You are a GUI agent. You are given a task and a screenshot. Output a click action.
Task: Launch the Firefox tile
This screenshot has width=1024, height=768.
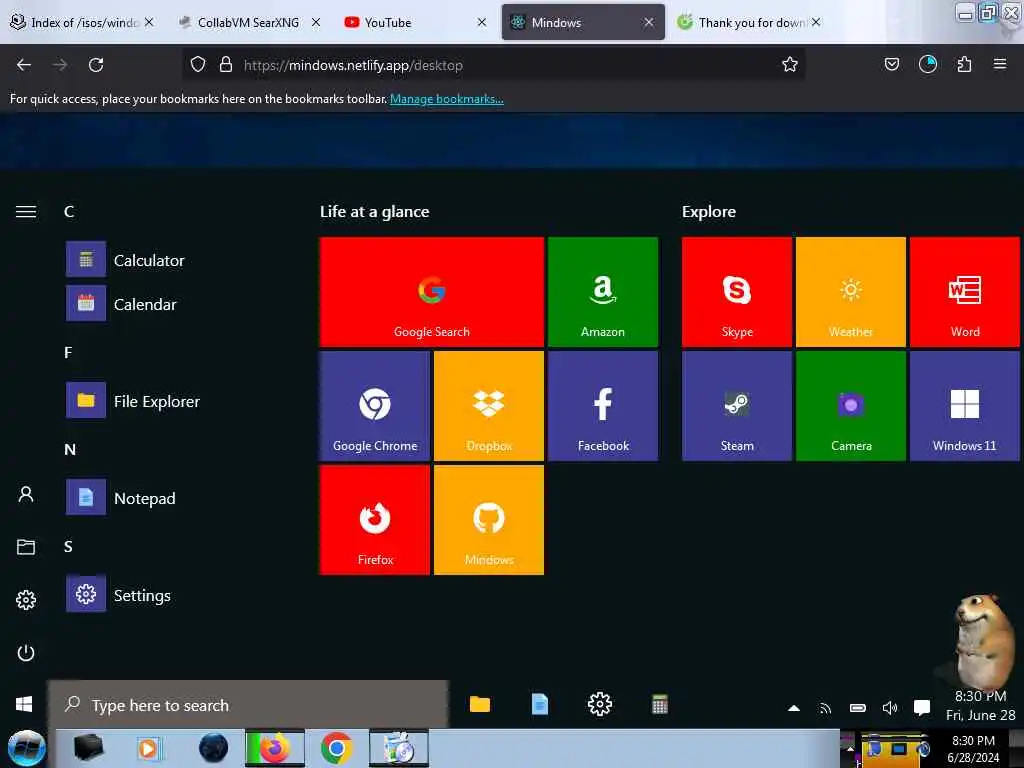point(375,520)
